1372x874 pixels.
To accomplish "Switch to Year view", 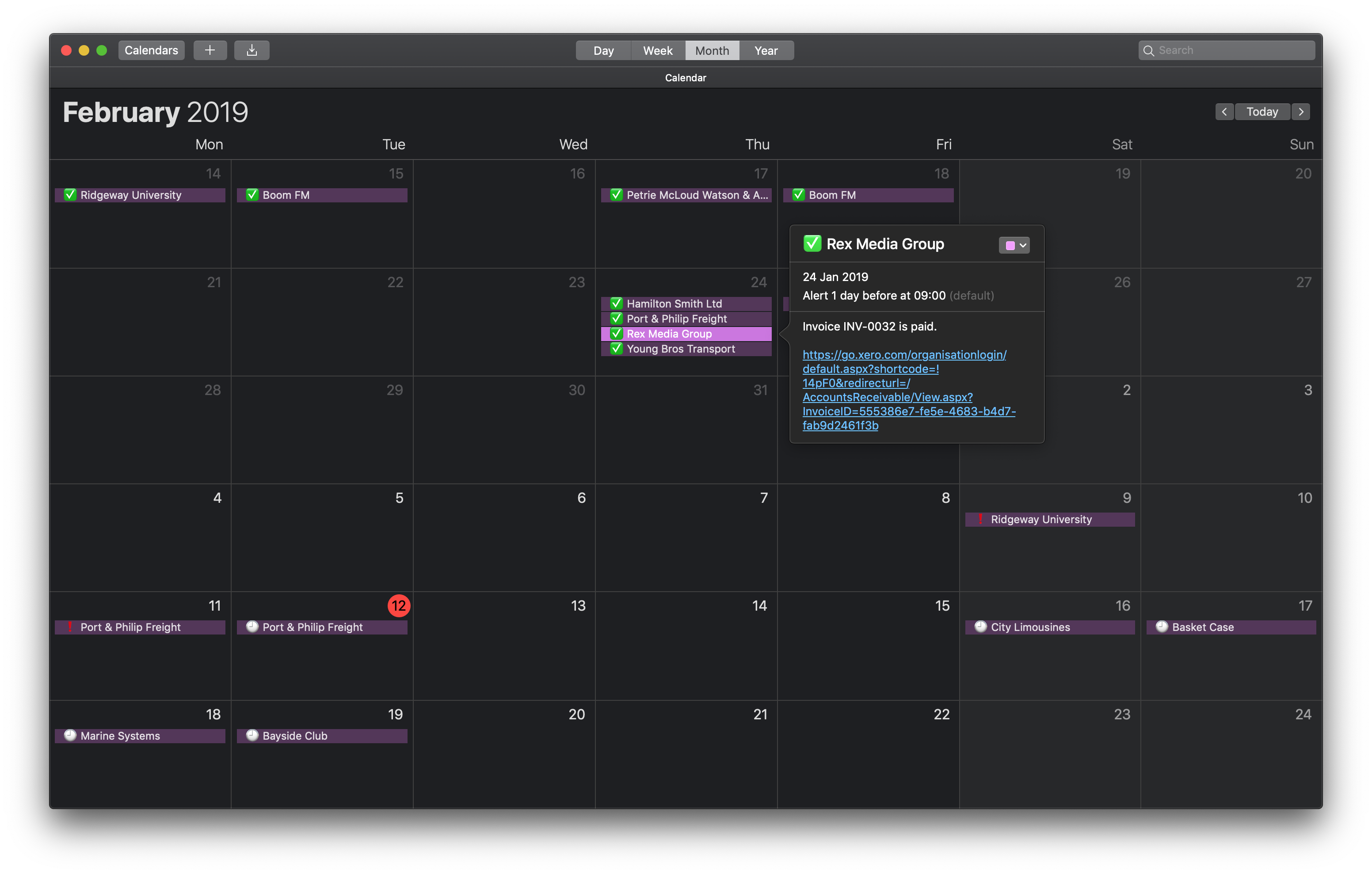I will pyautogui.click(x=766, y=51).
